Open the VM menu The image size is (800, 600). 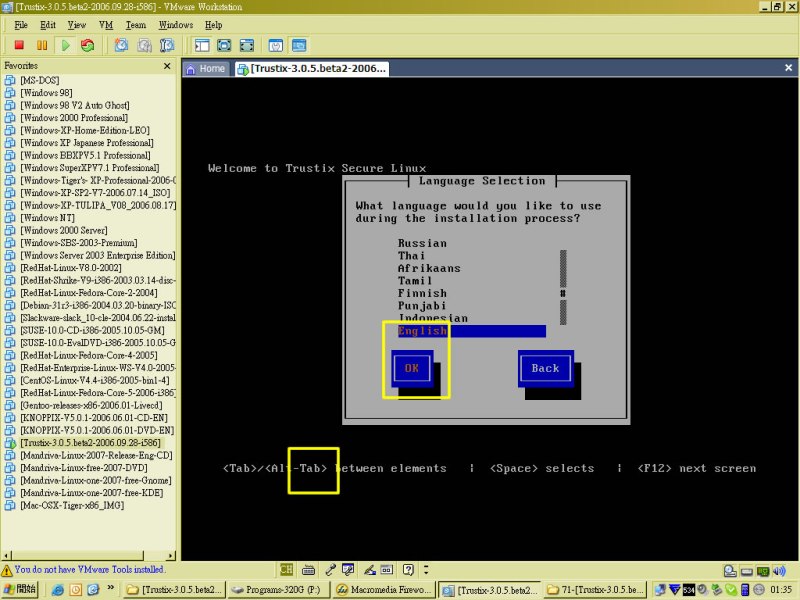(106, 25)
